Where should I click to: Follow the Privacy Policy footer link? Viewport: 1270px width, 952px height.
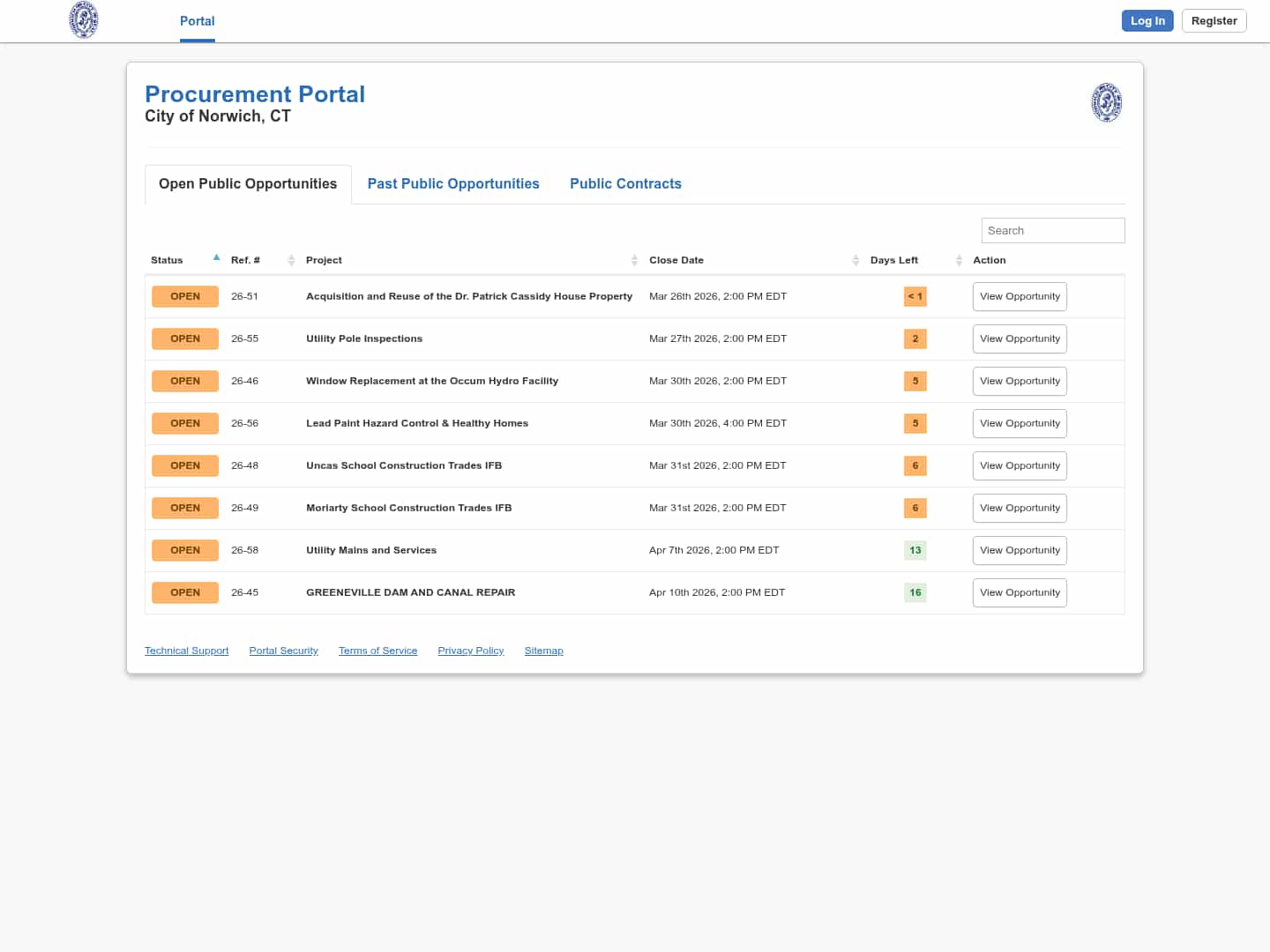click(471, 651)
